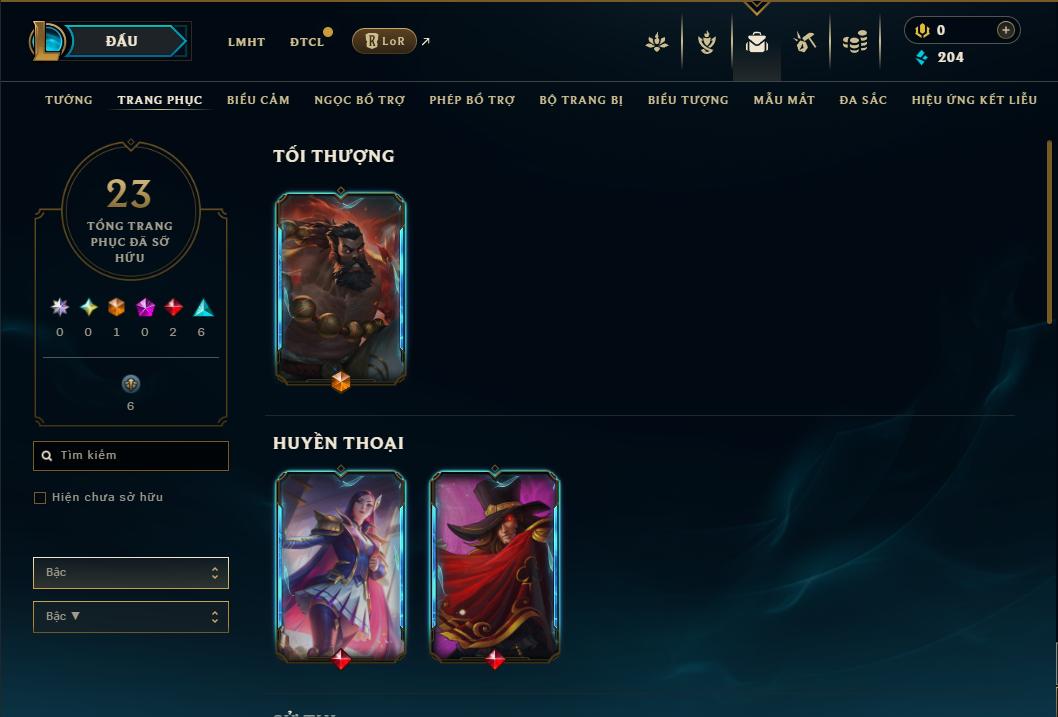Screen dimensions: 1058x717
Task: Select the 'ĐTCL' game mode link
Action: click(x=307, y=42)
